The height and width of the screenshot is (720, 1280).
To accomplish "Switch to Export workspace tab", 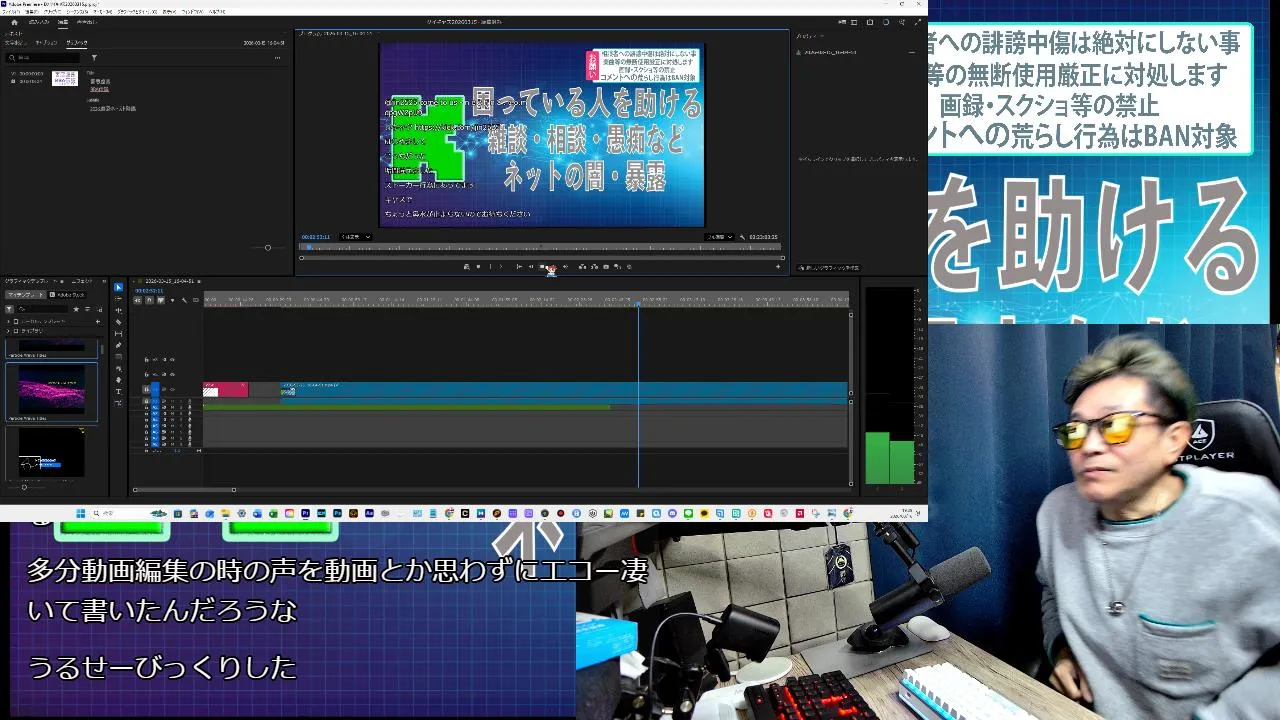I will pyautogui.click(x=87, y=22).
